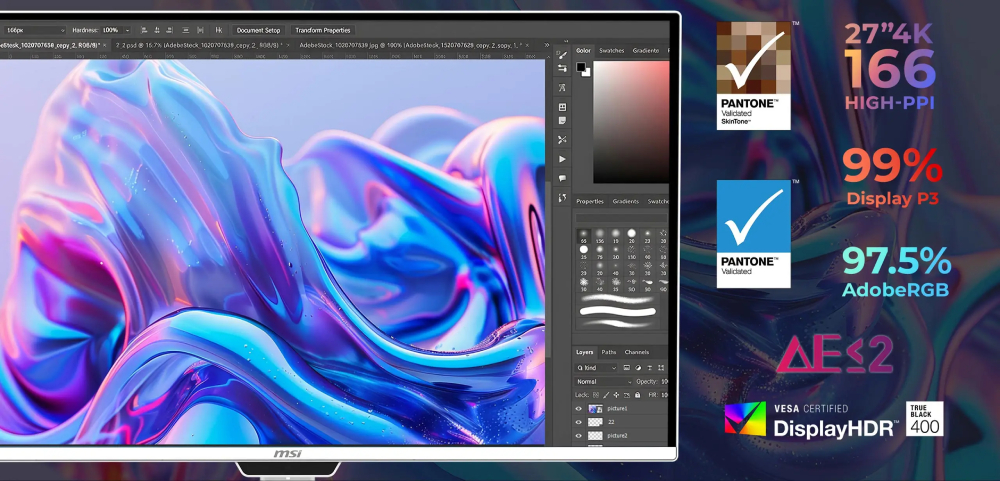
Task: Open the History icon at the dock bottom
Action: 562,198
